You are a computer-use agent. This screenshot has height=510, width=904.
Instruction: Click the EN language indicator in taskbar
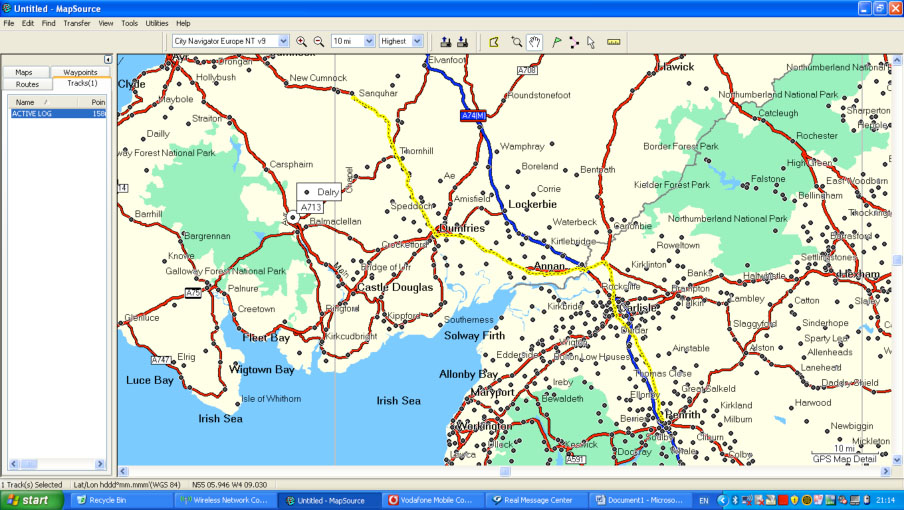pos(703,500)
